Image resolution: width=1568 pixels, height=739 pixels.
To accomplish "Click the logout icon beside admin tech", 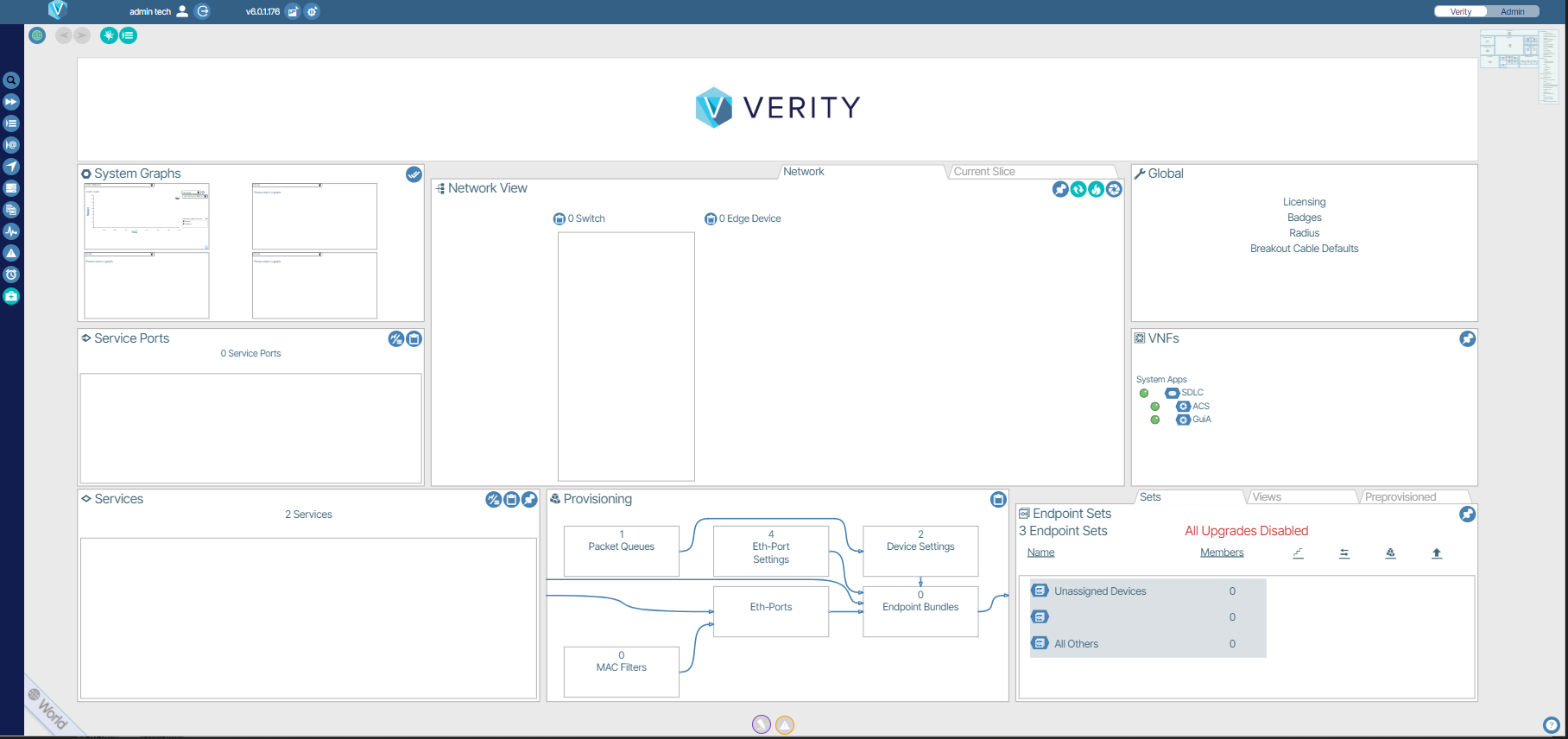I will (203, 11).
